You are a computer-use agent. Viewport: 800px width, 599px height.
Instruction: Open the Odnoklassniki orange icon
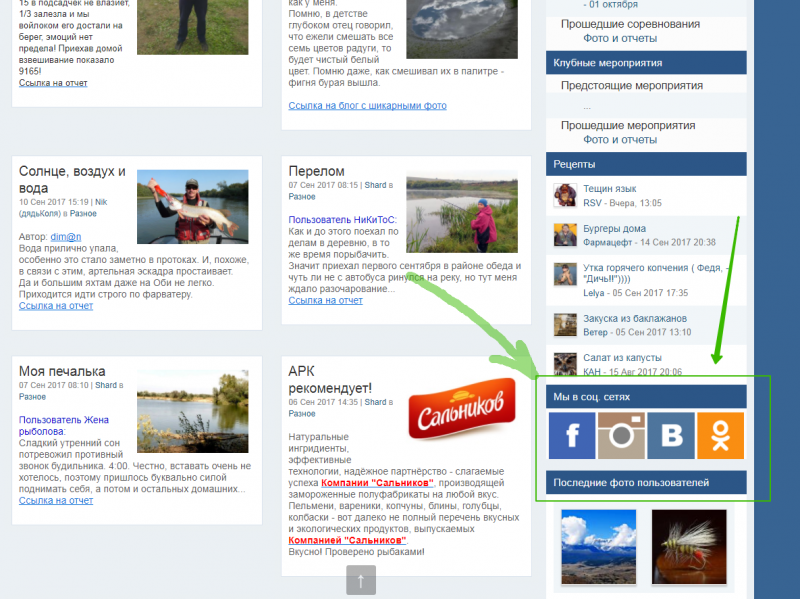tap(720, 435)
